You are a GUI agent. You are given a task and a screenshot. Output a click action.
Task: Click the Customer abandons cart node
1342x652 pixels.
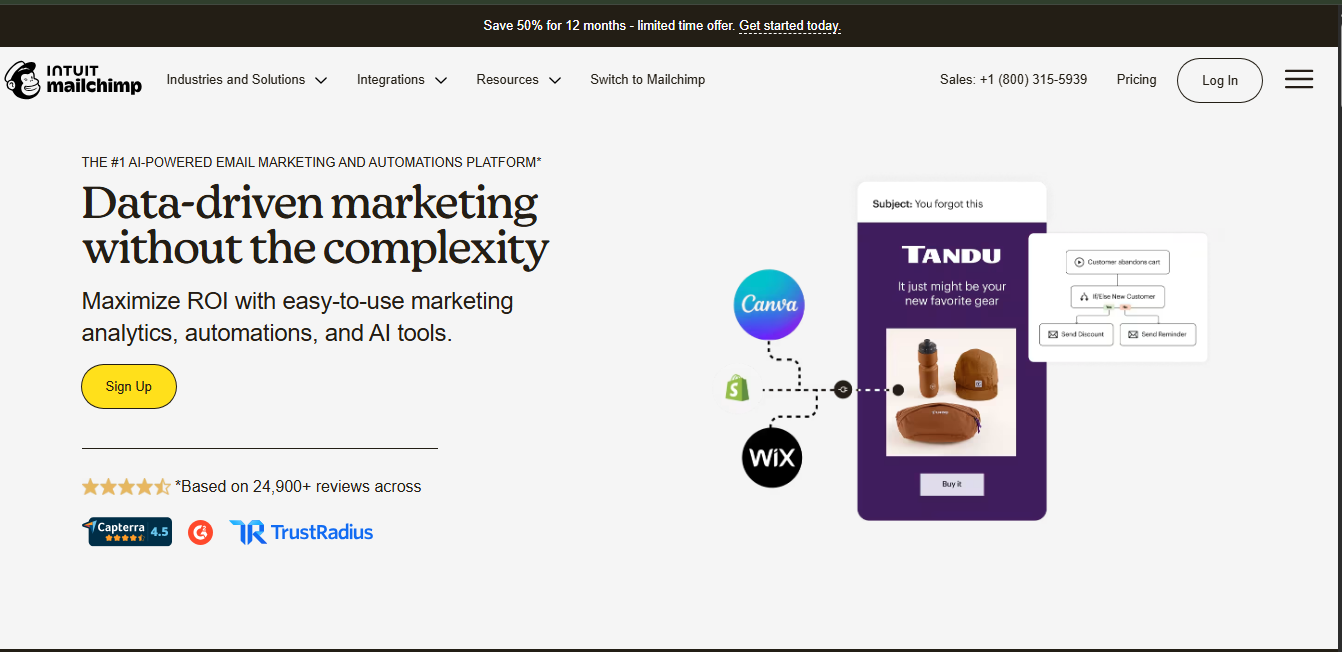coord(1118,261)
